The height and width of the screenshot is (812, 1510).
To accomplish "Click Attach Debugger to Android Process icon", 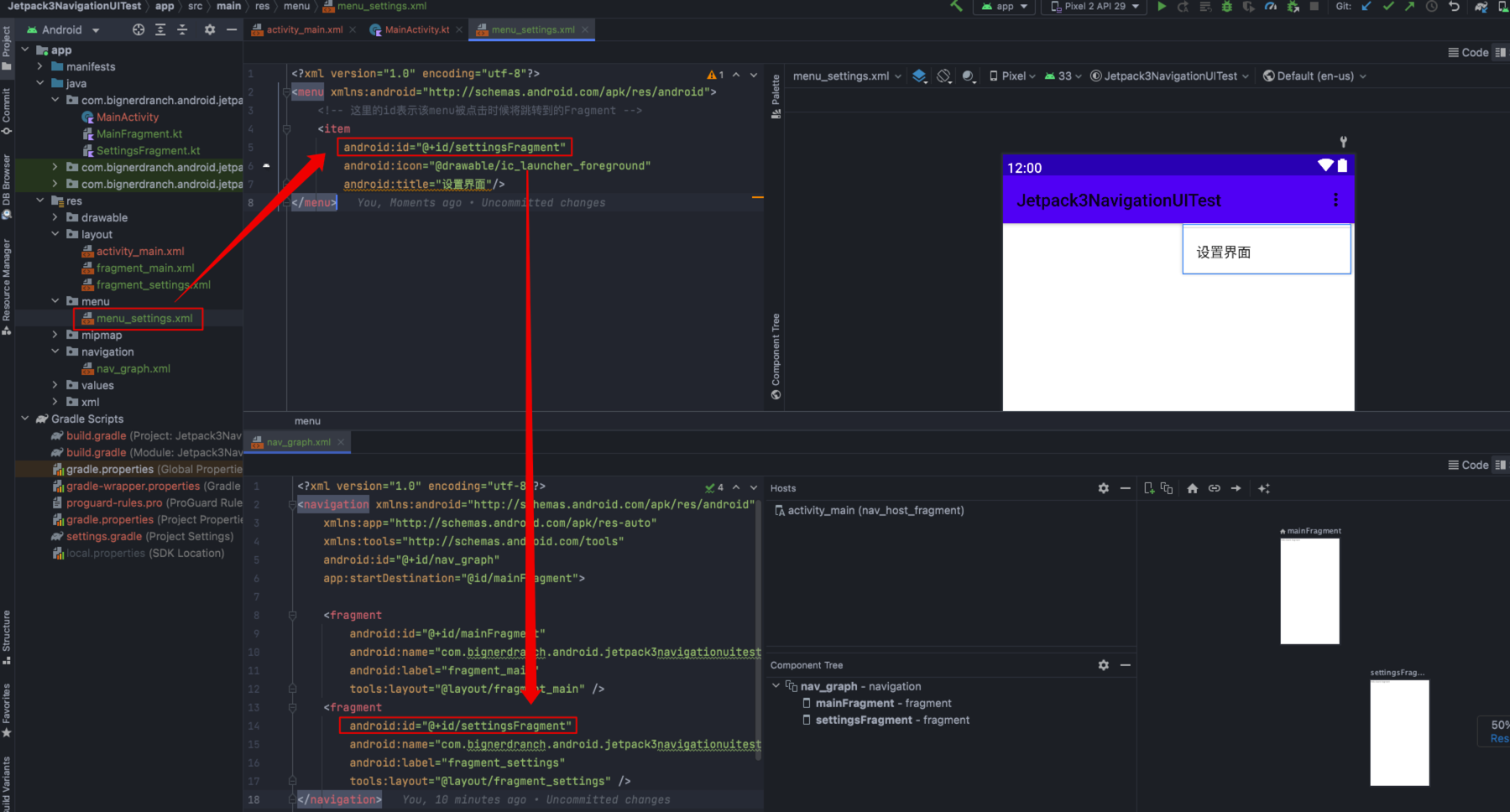I will point(1293,7).
